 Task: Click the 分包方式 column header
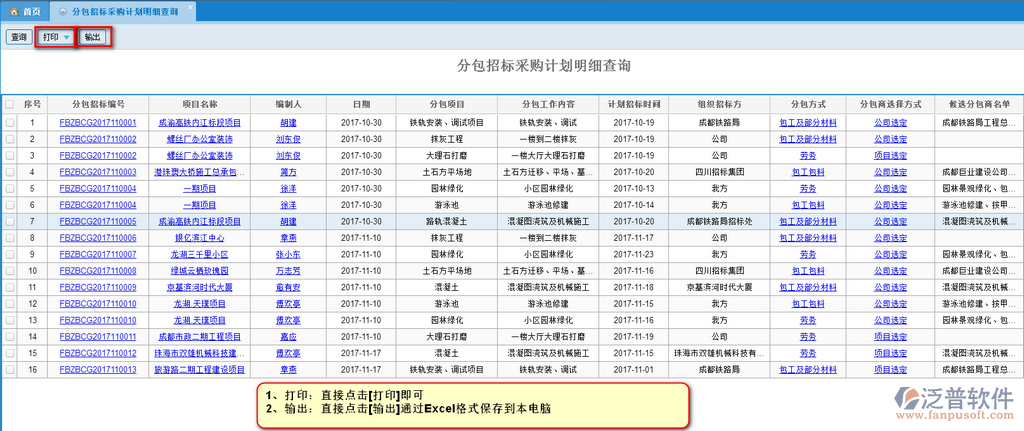808,104
